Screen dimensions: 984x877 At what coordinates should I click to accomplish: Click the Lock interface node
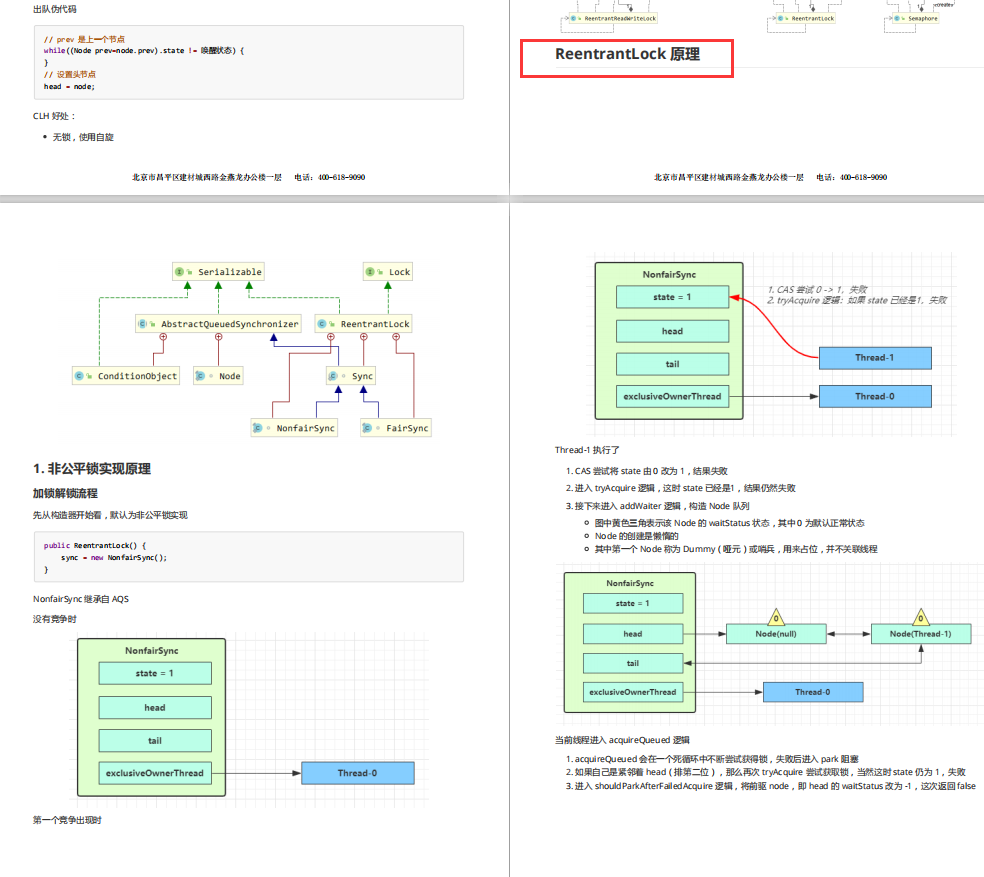(388, 272)
